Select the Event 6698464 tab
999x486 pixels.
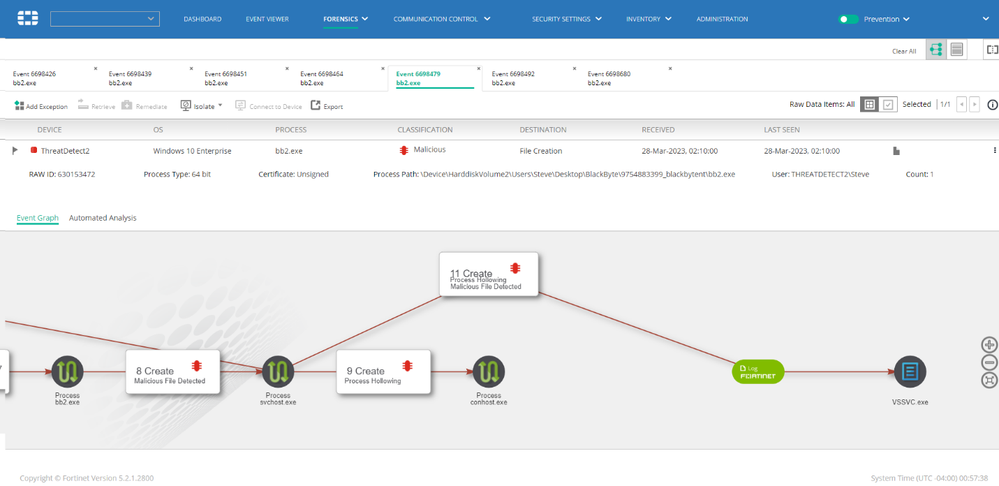click(322, 78)
